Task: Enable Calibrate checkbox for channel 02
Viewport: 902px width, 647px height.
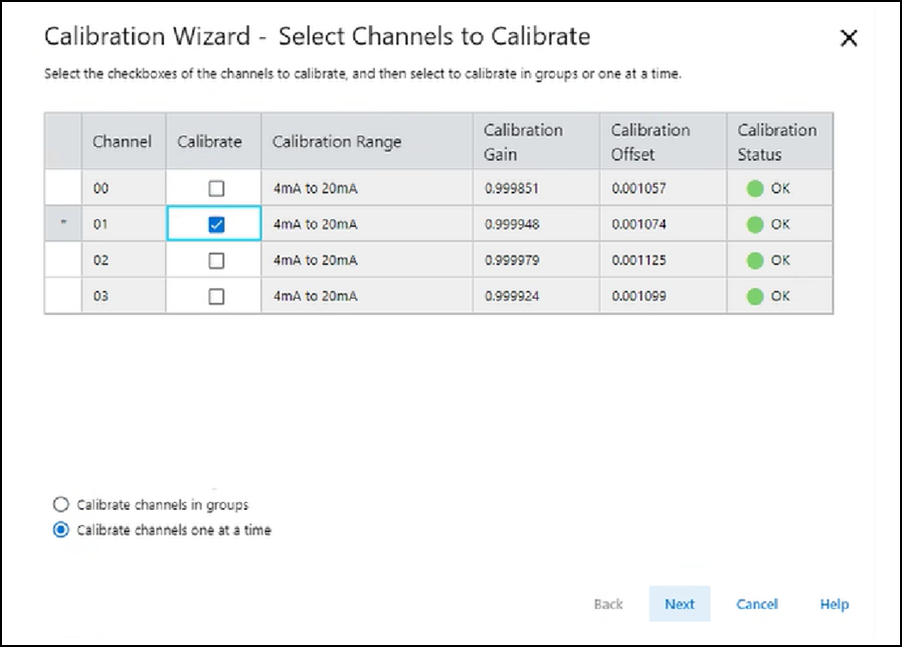Action: [216, 261]
